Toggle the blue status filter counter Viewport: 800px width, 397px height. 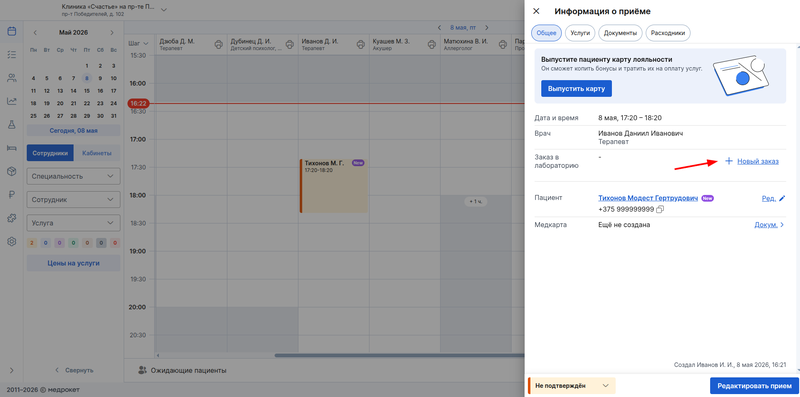[x=46, y=243]
